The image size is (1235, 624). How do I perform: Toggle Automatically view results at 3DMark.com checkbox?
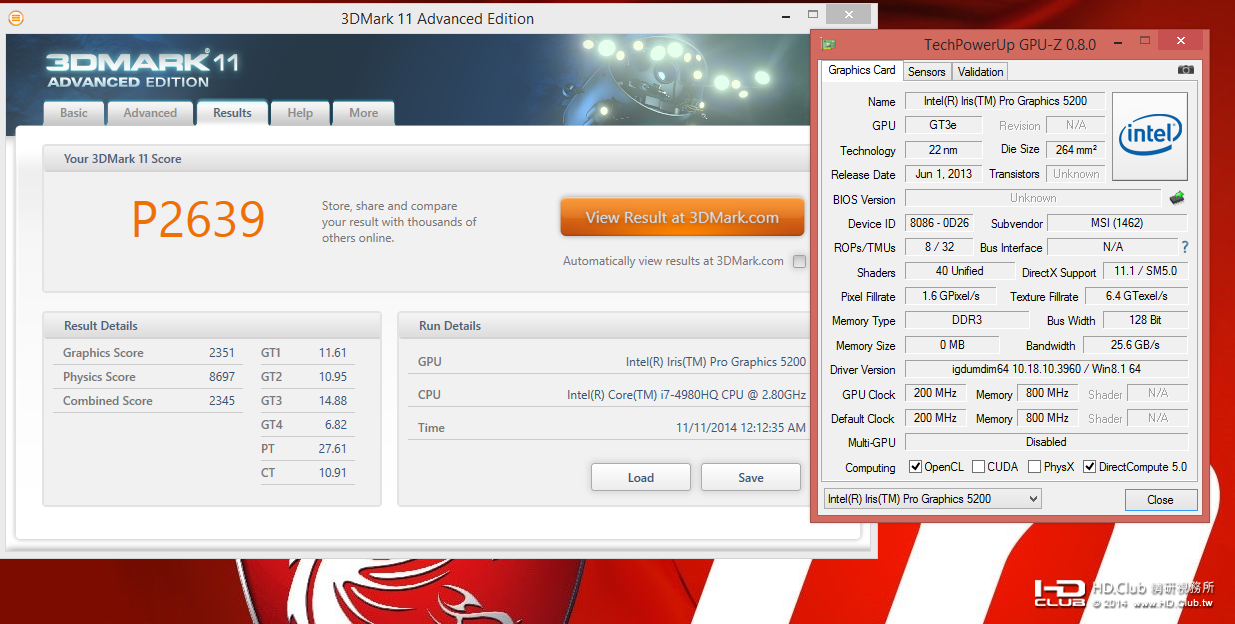(x=799, y=261)
